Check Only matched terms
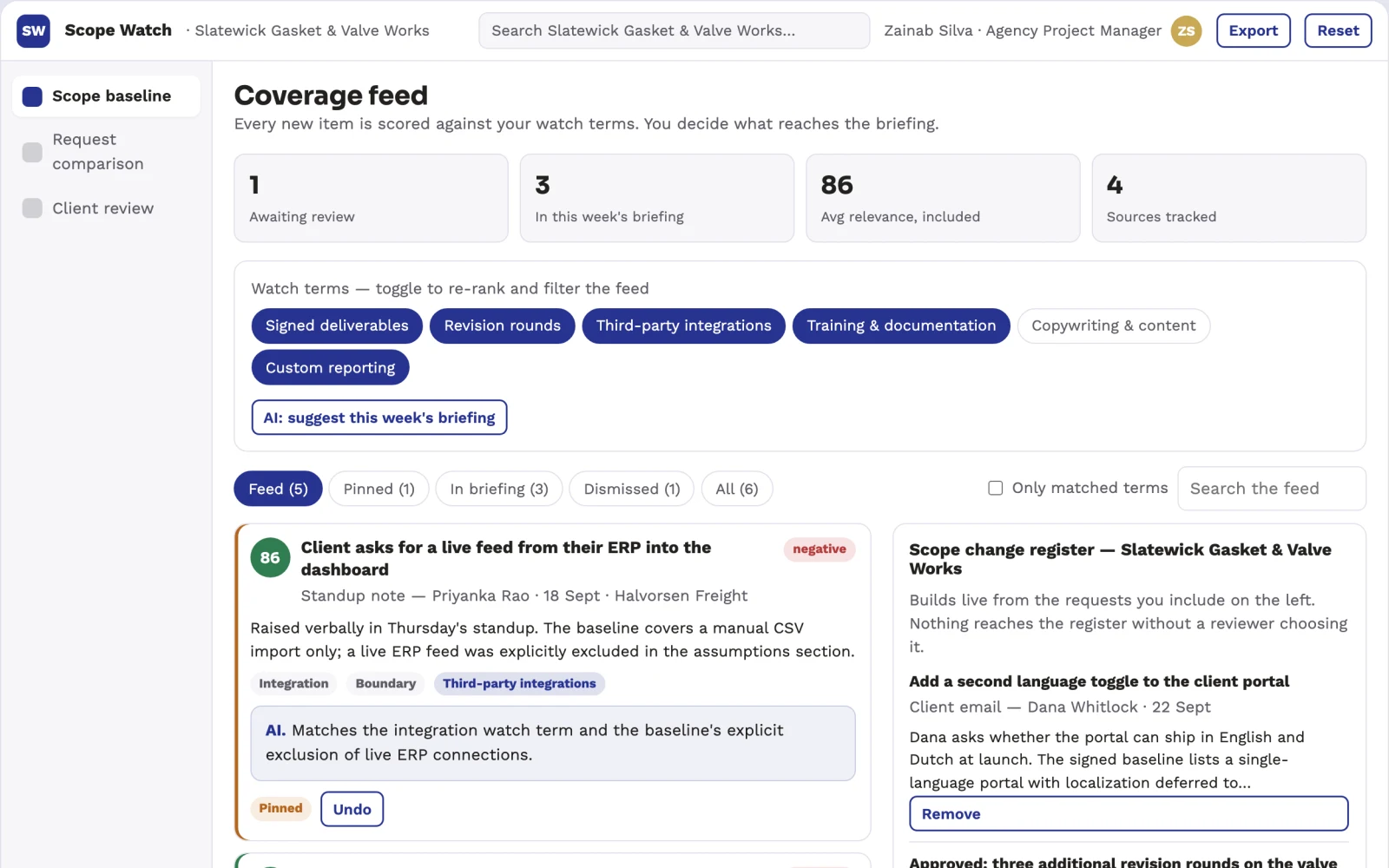The width and height of the screenshot is (1389, 868). click(x=996, y=488)
